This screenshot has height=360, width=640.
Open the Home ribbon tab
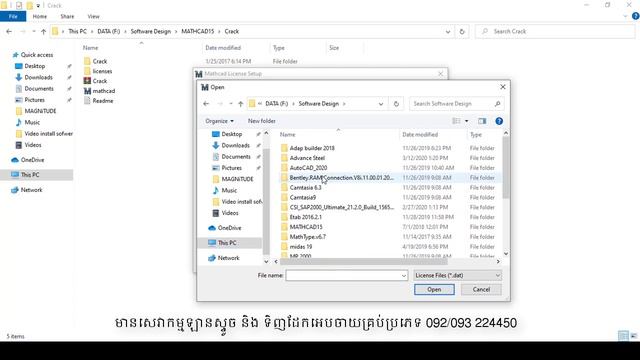pyautogui.click(x=40, y=16)
